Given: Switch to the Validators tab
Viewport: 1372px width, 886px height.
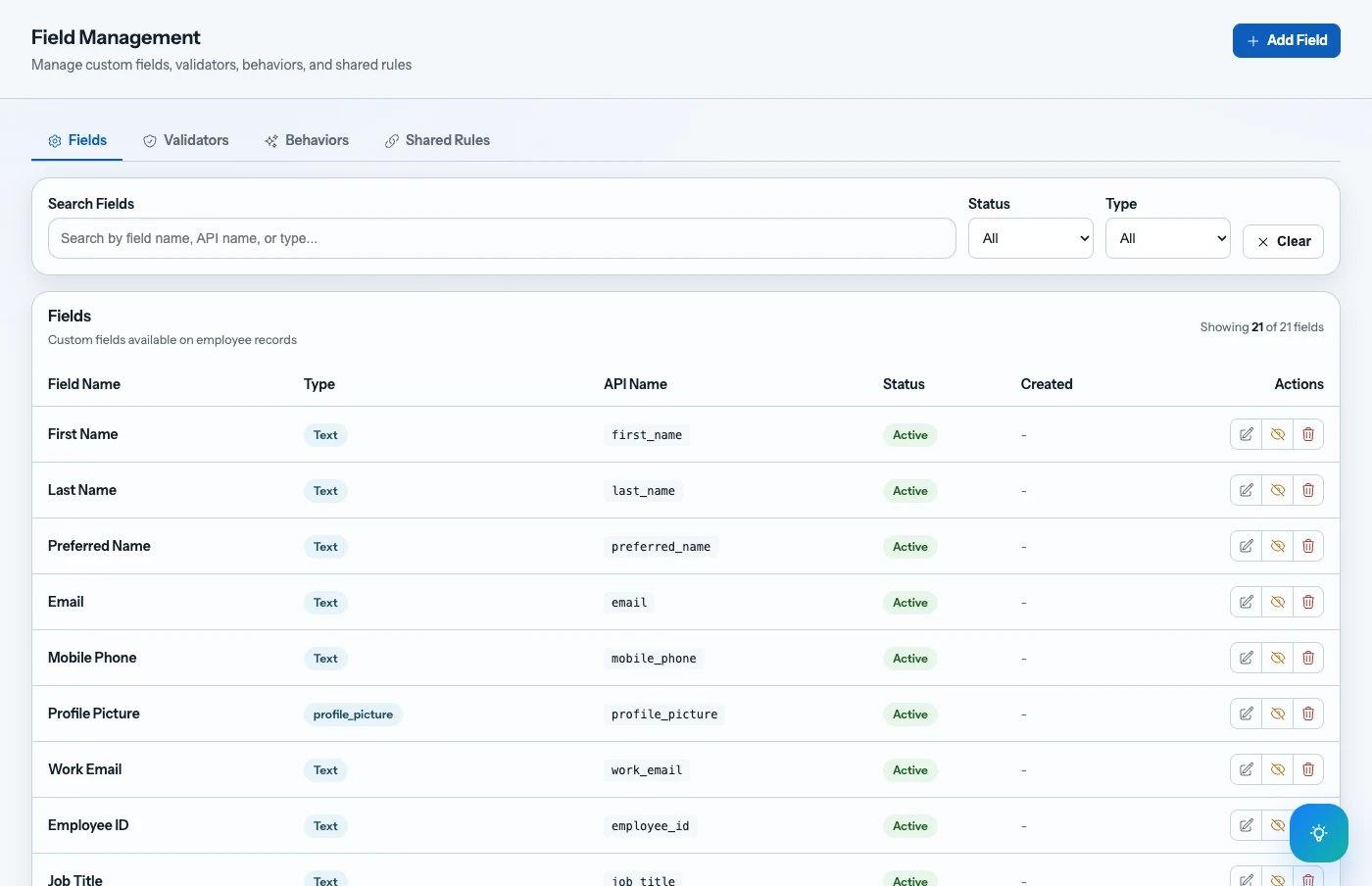Looking at the screenshot, I should (186, 140).
